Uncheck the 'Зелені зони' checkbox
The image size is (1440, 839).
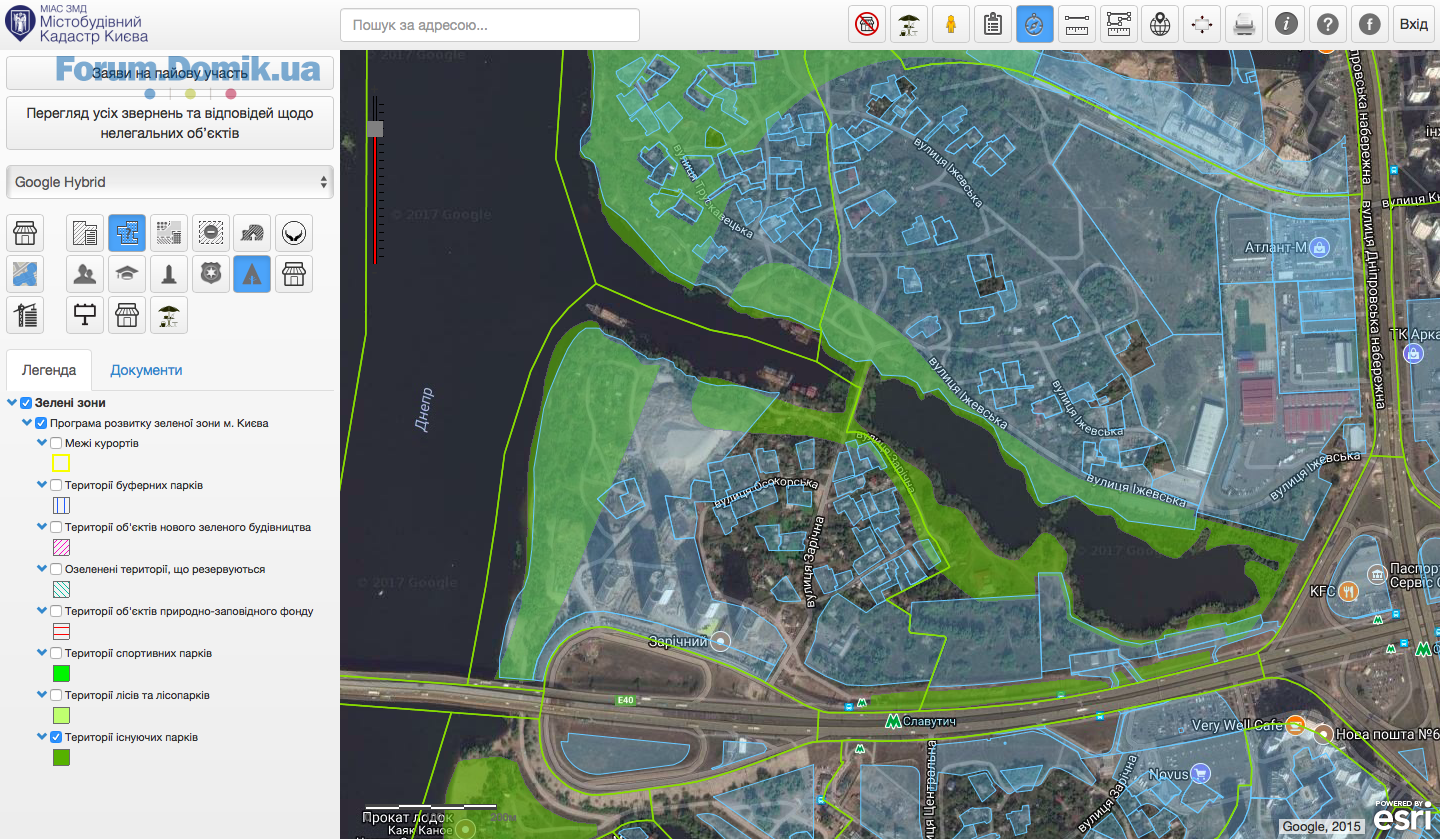[27, 403]
